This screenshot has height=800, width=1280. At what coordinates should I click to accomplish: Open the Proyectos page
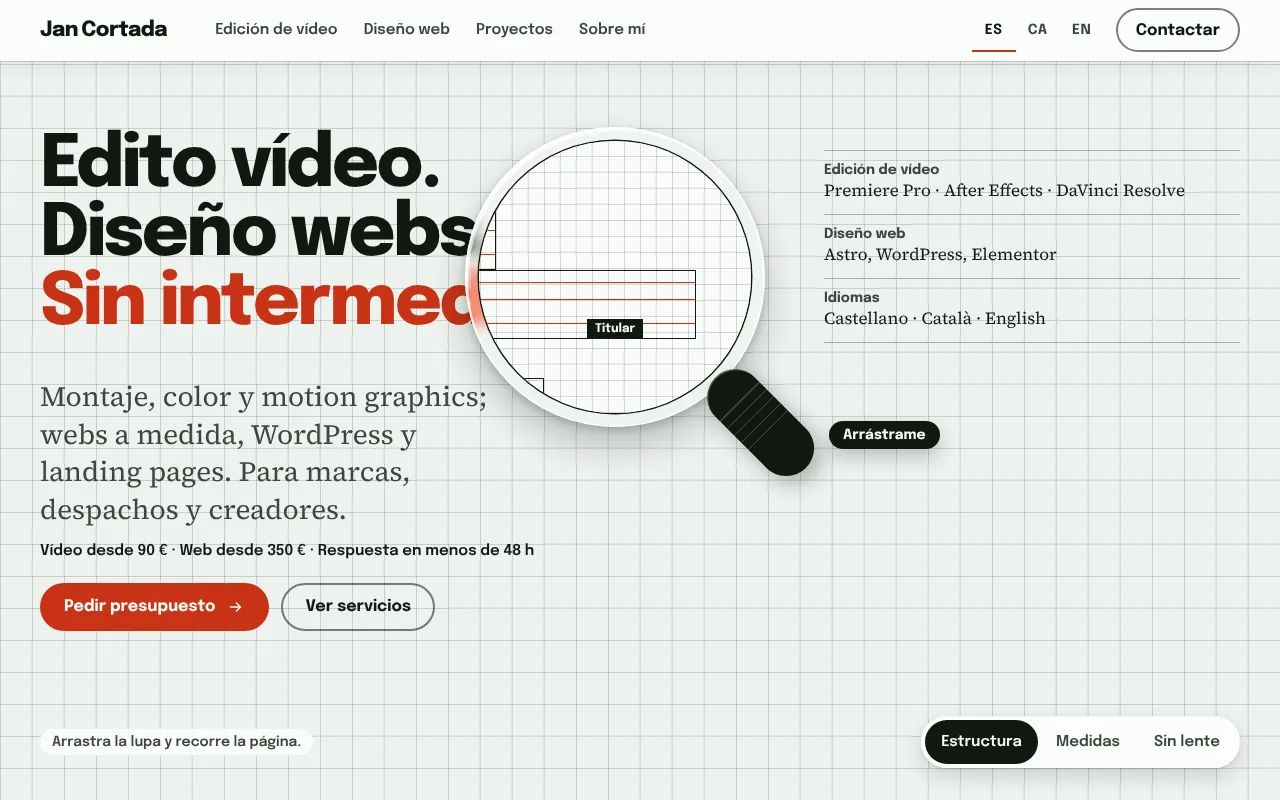tap(514, 29)
